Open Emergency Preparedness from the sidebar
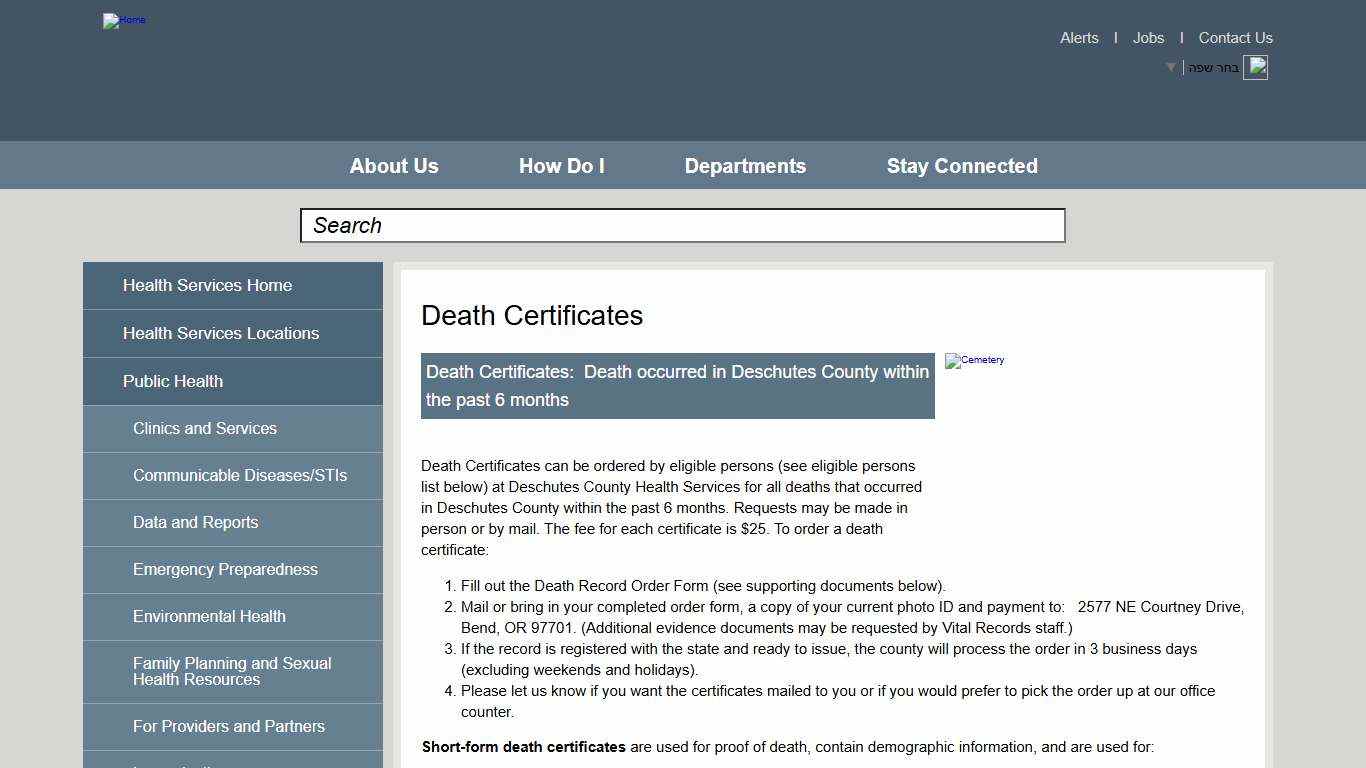Screen dimensions: 1366x768 click(225, 569)
